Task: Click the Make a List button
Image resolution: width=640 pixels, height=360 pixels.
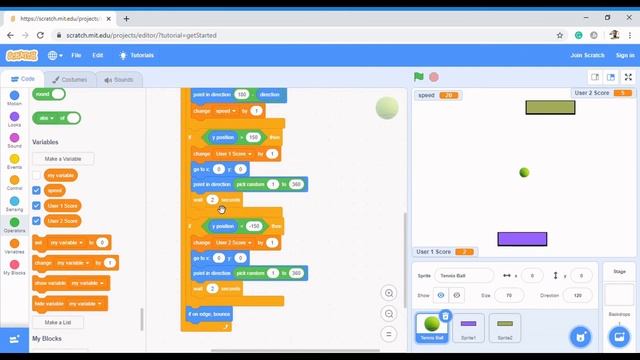Action: pos(58,322)
